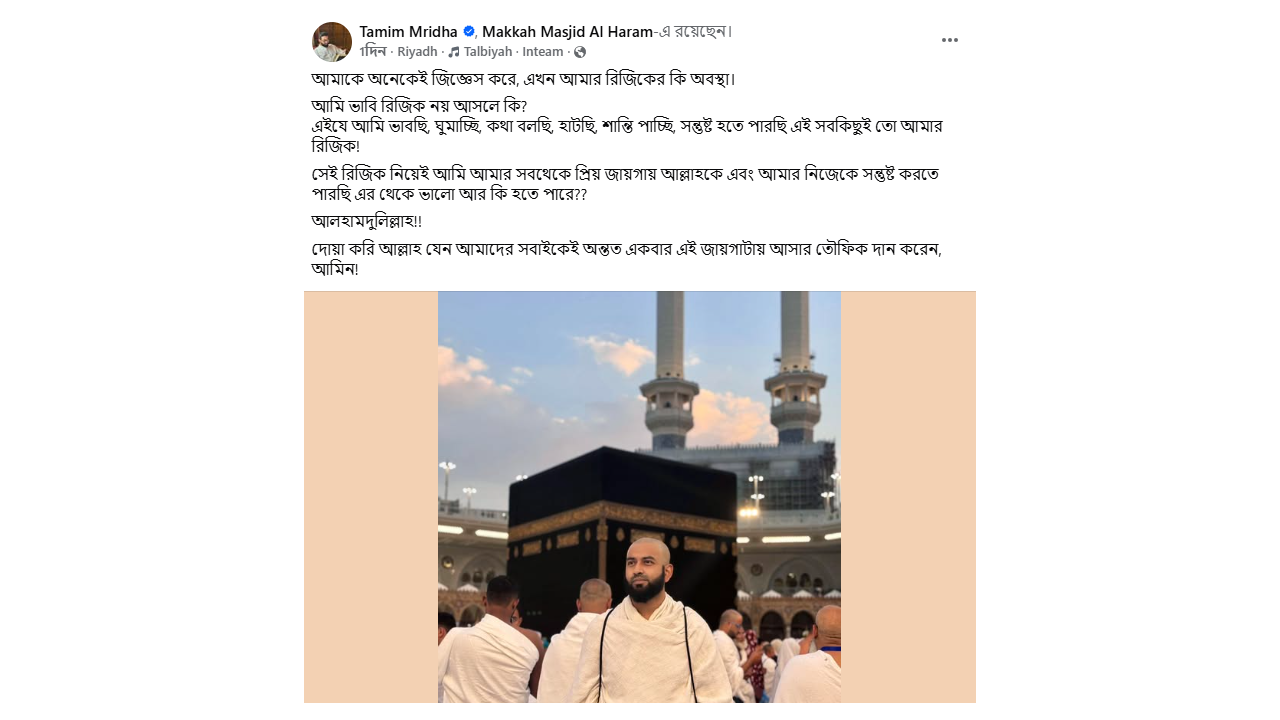Click the beige area left of the photo
Screen dimensions: 1280x720
(371, 497)
